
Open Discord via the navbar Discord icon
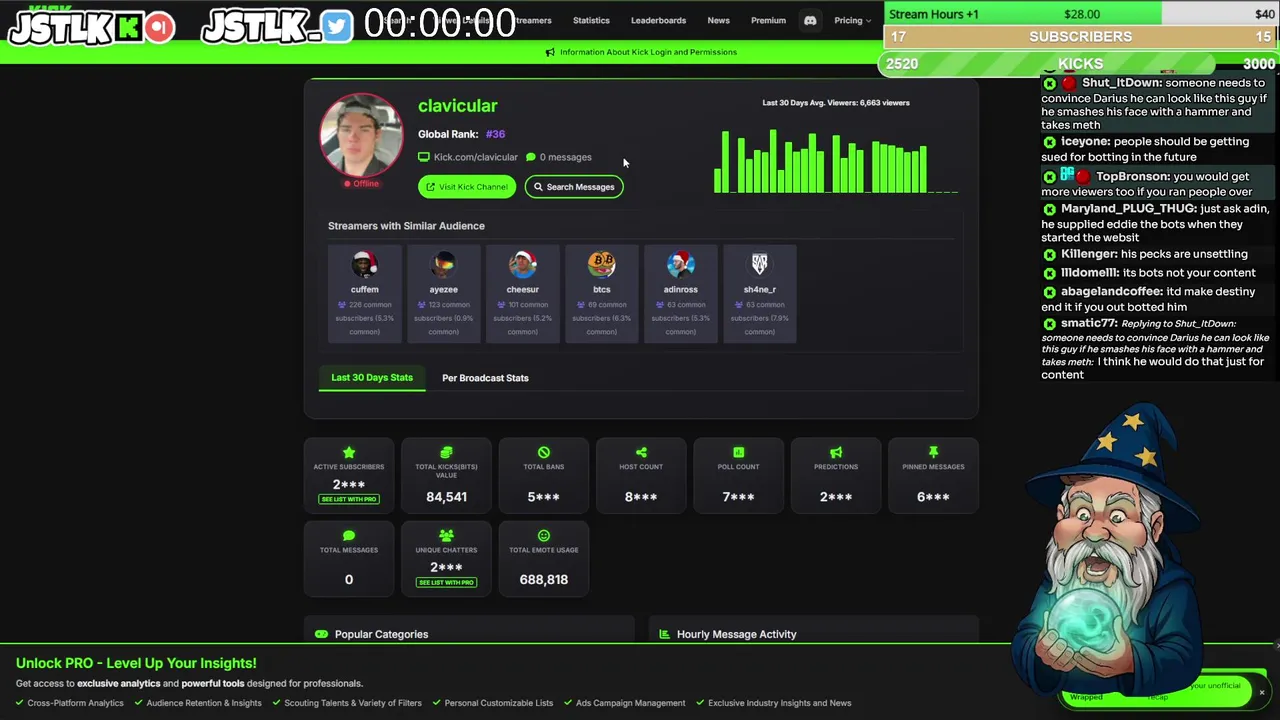click(810, 20)
